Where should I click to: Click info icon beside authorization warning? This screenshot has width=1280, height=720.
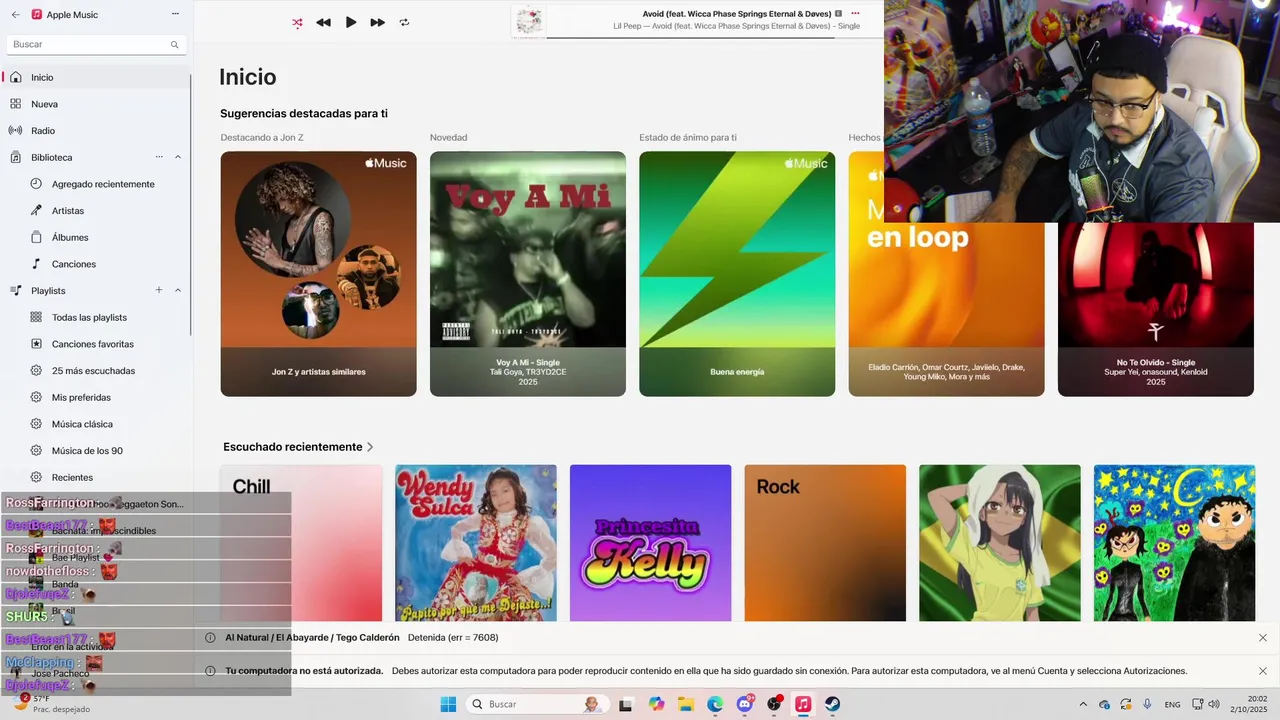[210, 671]
